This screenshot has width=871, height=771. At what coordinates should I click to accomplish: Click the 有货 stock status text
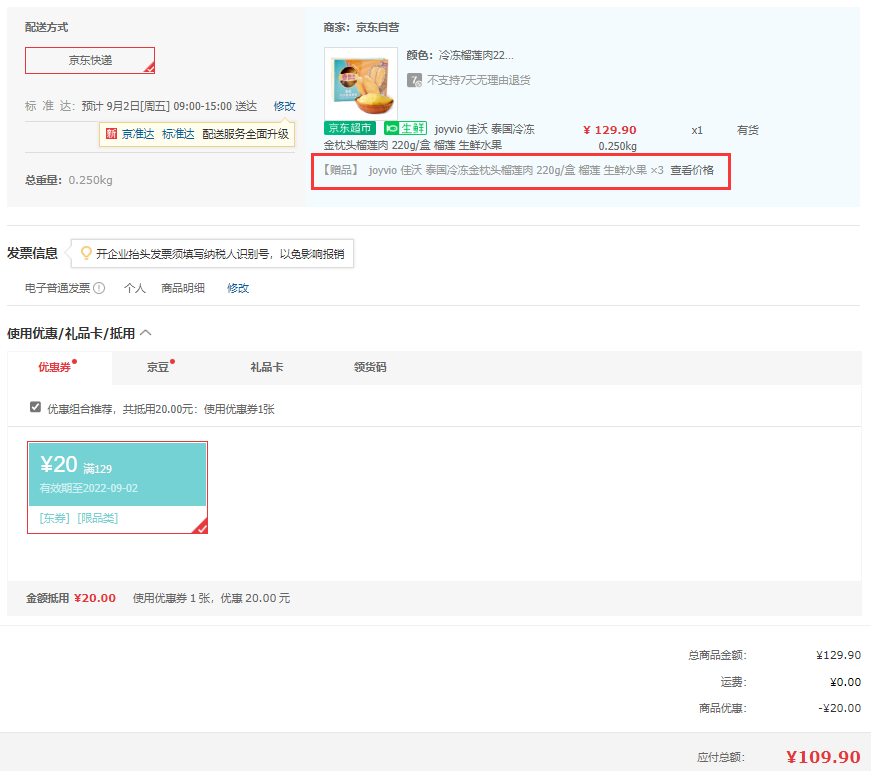click(x=748, y=130)
